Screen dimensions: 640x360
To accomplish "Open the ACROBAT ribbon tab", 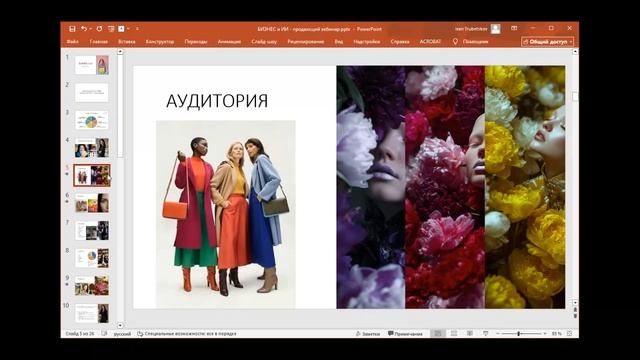I will click(430, 42).
